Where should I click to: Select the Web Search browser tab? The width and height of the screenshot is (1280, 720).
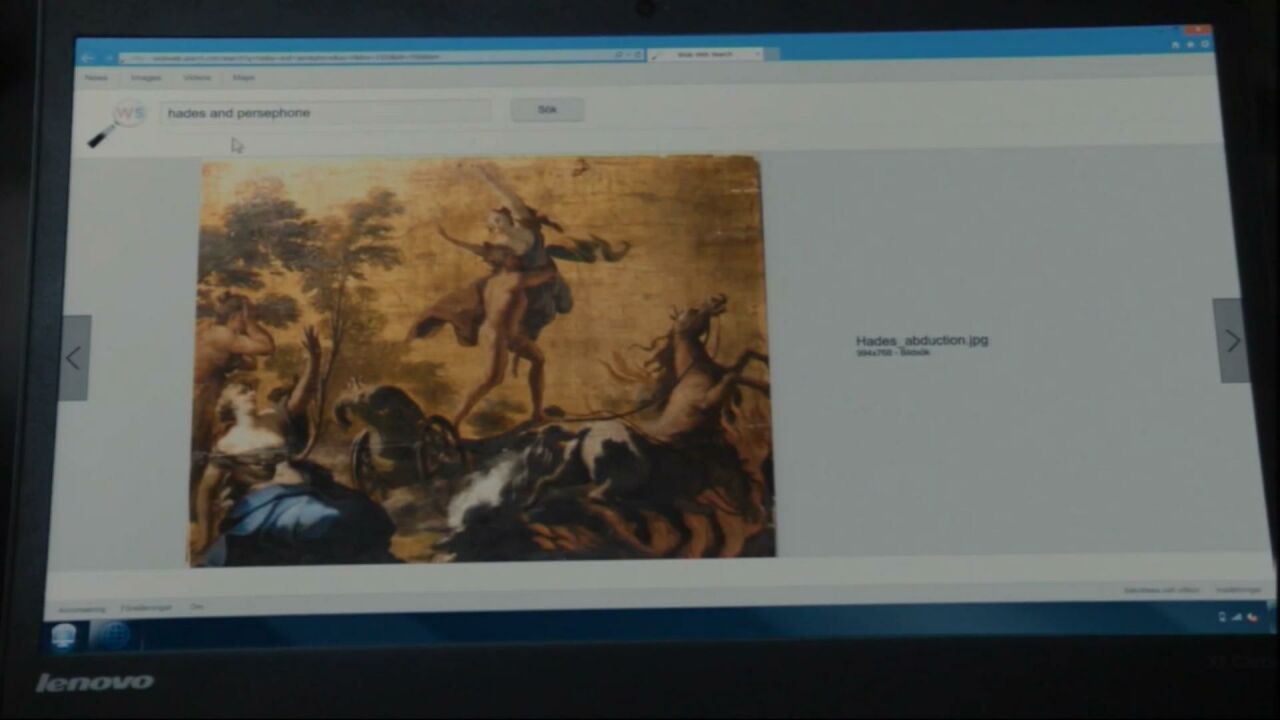(x=705, y=54)
